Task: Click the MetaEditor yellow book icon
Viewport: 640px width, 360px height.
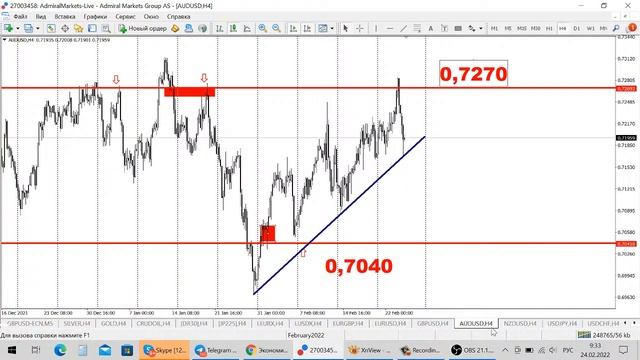Action: tap(175, 28)
